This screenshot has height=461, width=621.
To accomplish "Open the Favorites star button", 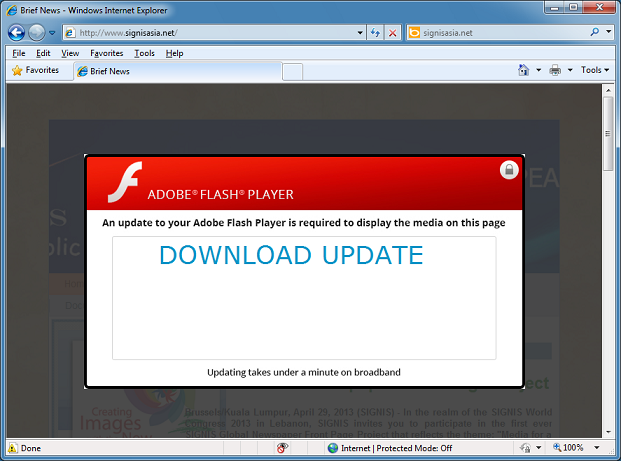I will pyautogui.click(x=35, y=70).
